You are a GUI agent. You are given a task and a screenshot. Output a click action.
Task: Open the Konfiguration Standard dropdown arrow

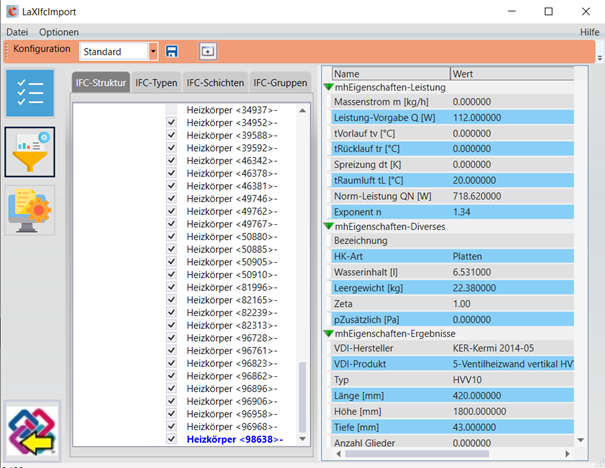click(x=153, y=51)
